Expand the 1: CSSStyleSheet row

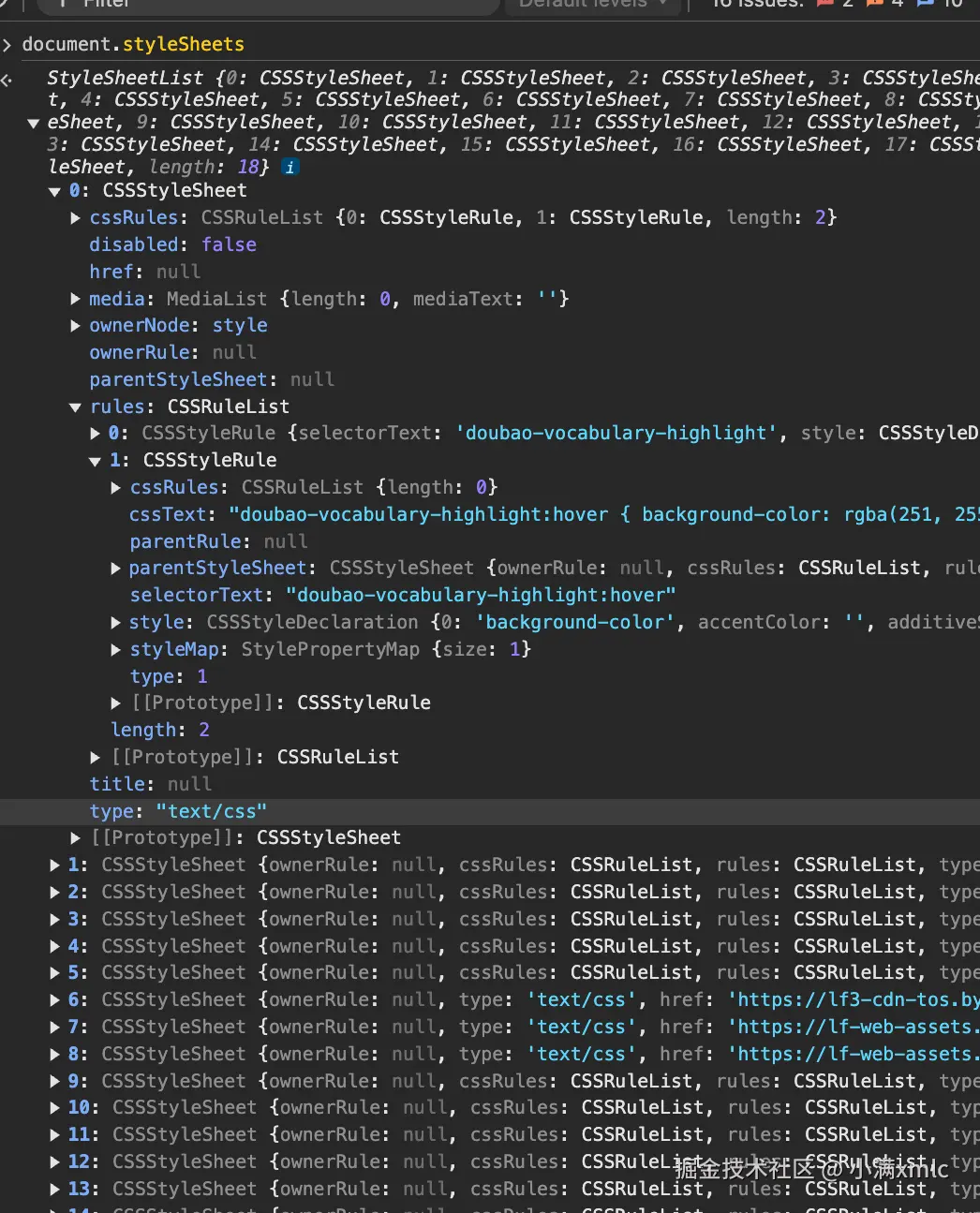point(54,865)
